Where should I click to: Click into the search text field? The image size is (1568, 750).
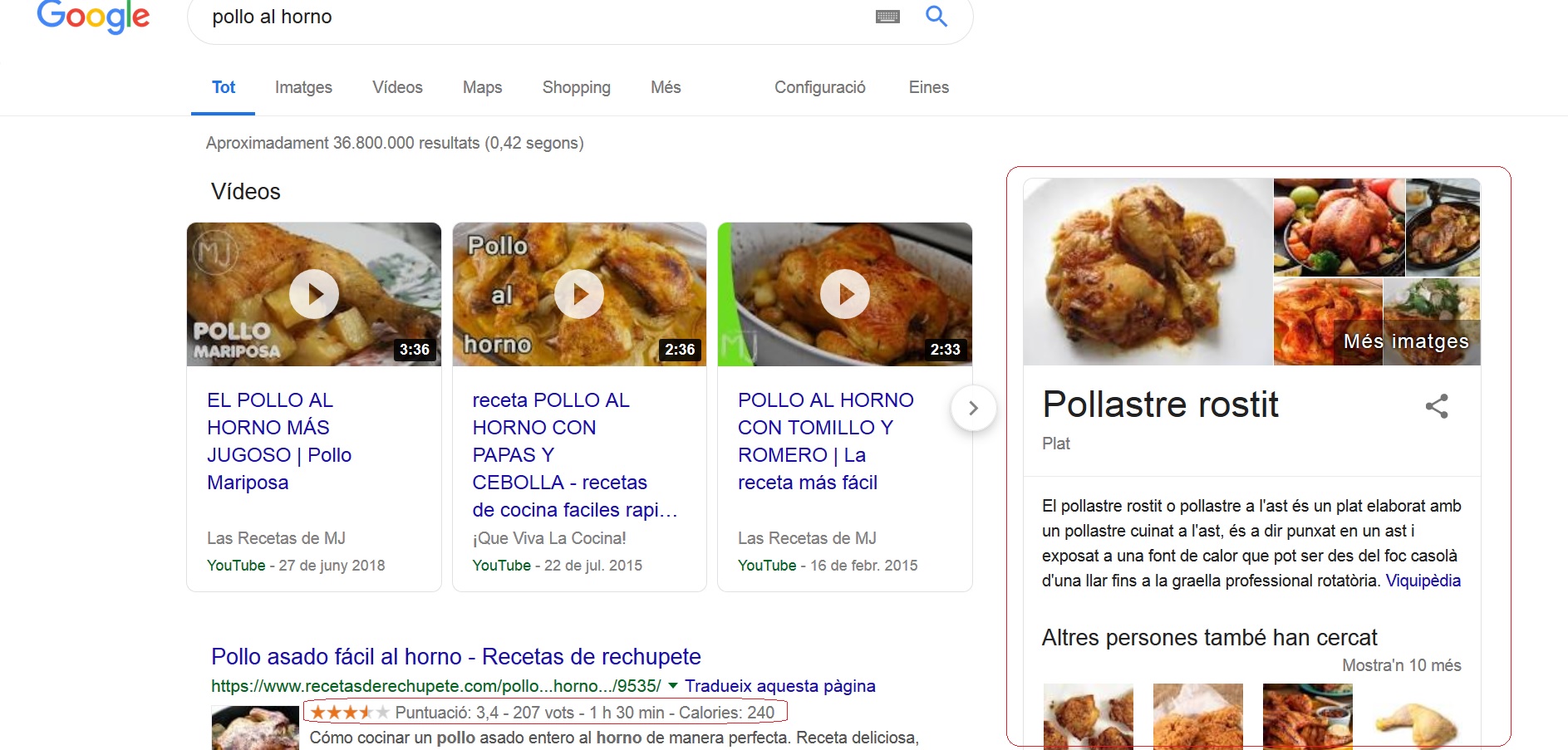point(532,17)
